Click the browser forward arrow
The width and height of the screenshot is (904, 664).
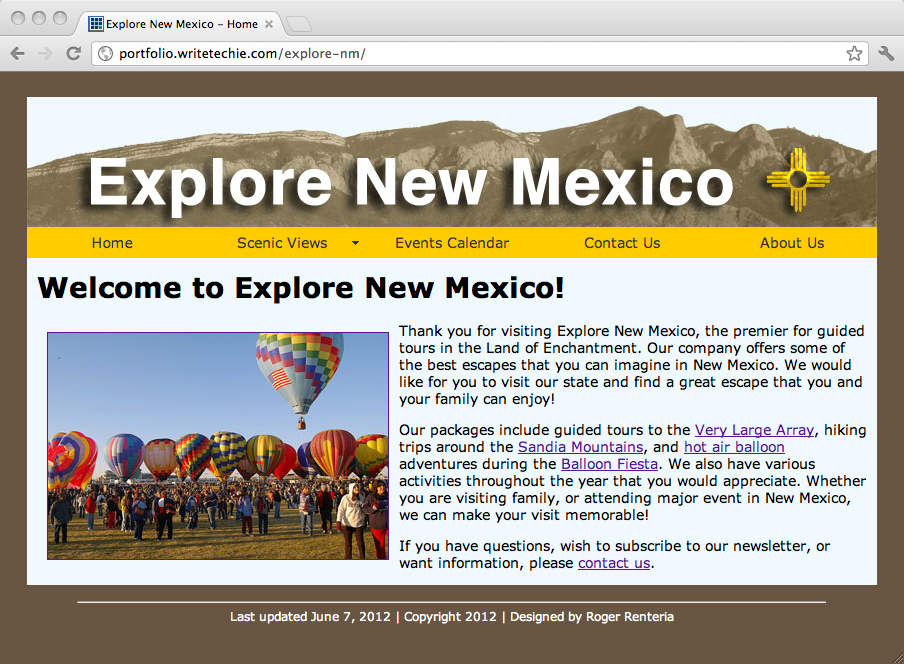click(45, 53)
